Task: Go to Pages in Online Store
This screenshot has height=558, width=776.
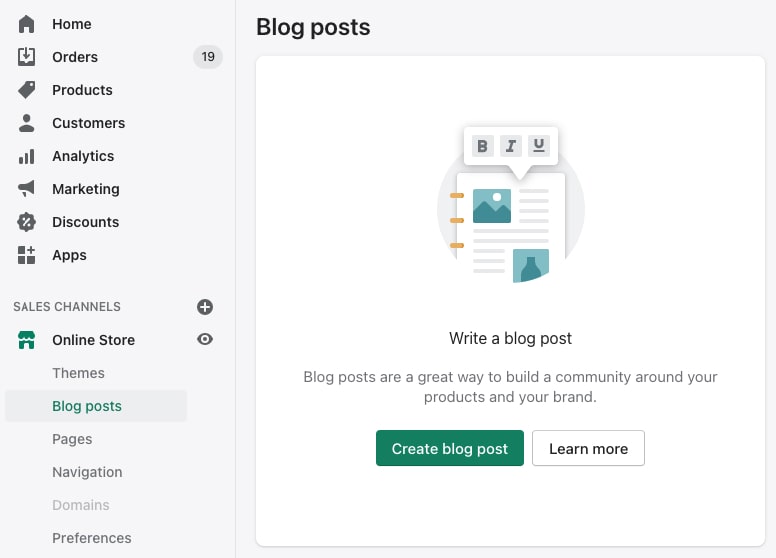Action: pyautogui.click(x=72, y=439)
